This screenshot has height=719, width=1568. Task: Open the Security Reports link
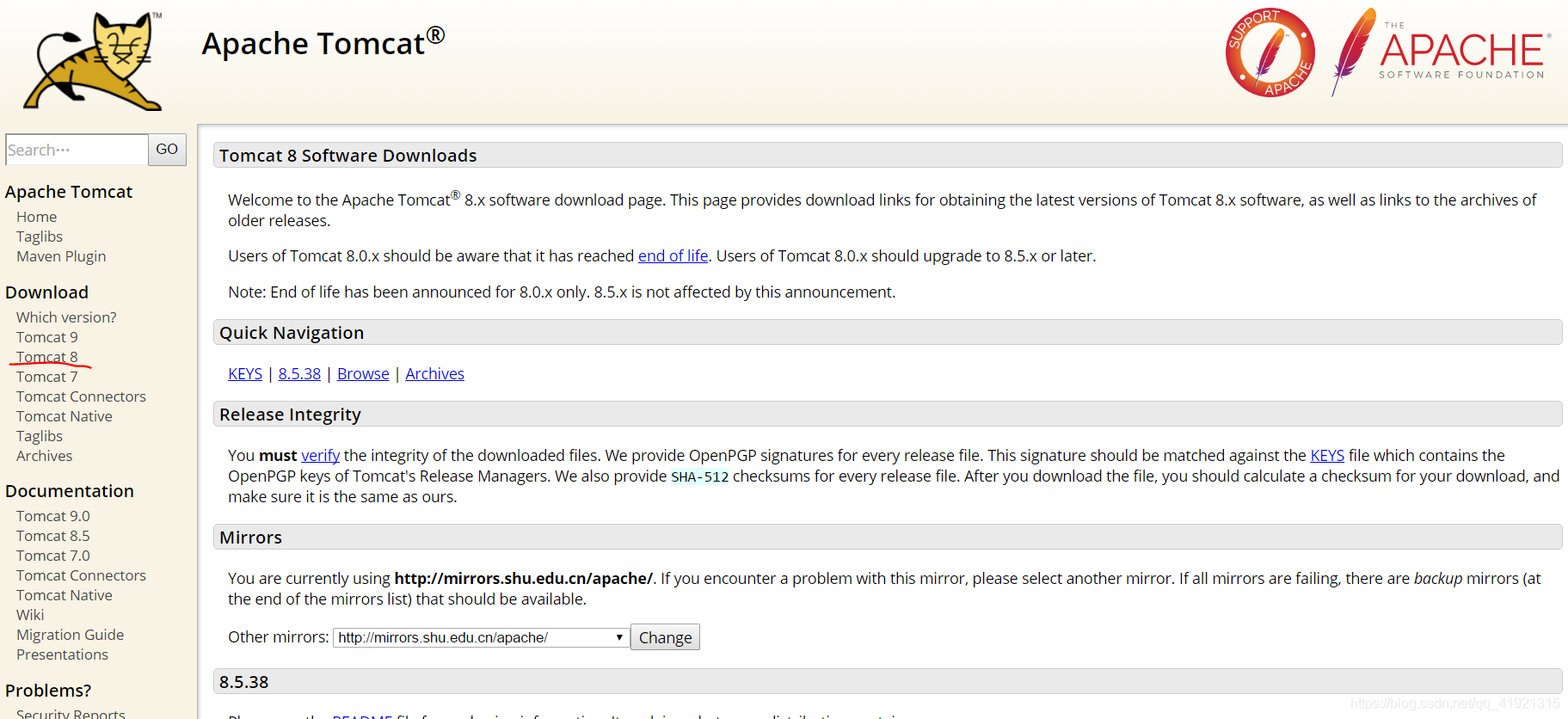click(x=71, y=713)
